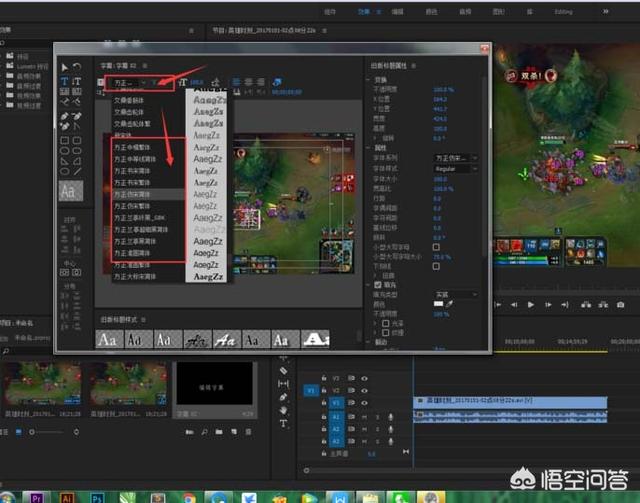Click the Pen tool in the timeline toolbar
Screen dimensions: 640x503
pyautogui.click(x=284, y=397)
